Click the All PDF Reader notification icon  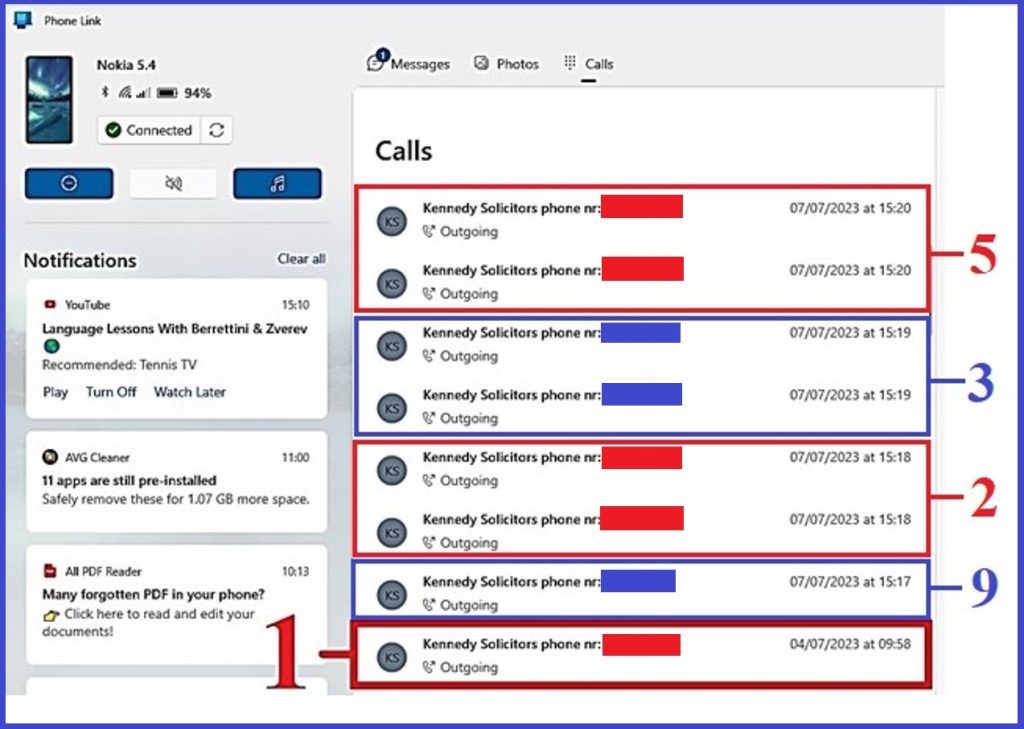[x=50, y=571]
